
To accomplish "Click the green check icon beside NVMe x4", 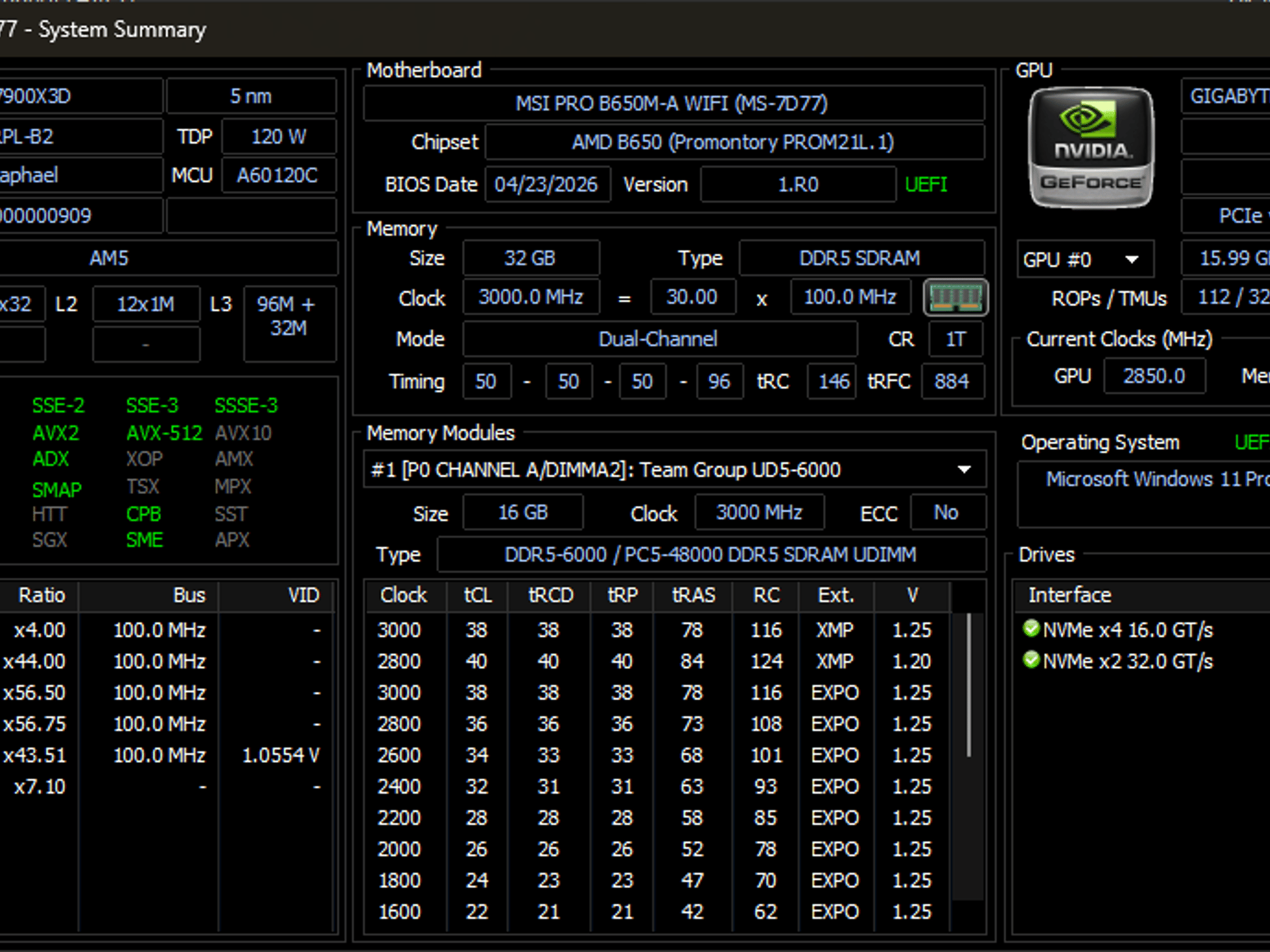I will (1031, 628).
